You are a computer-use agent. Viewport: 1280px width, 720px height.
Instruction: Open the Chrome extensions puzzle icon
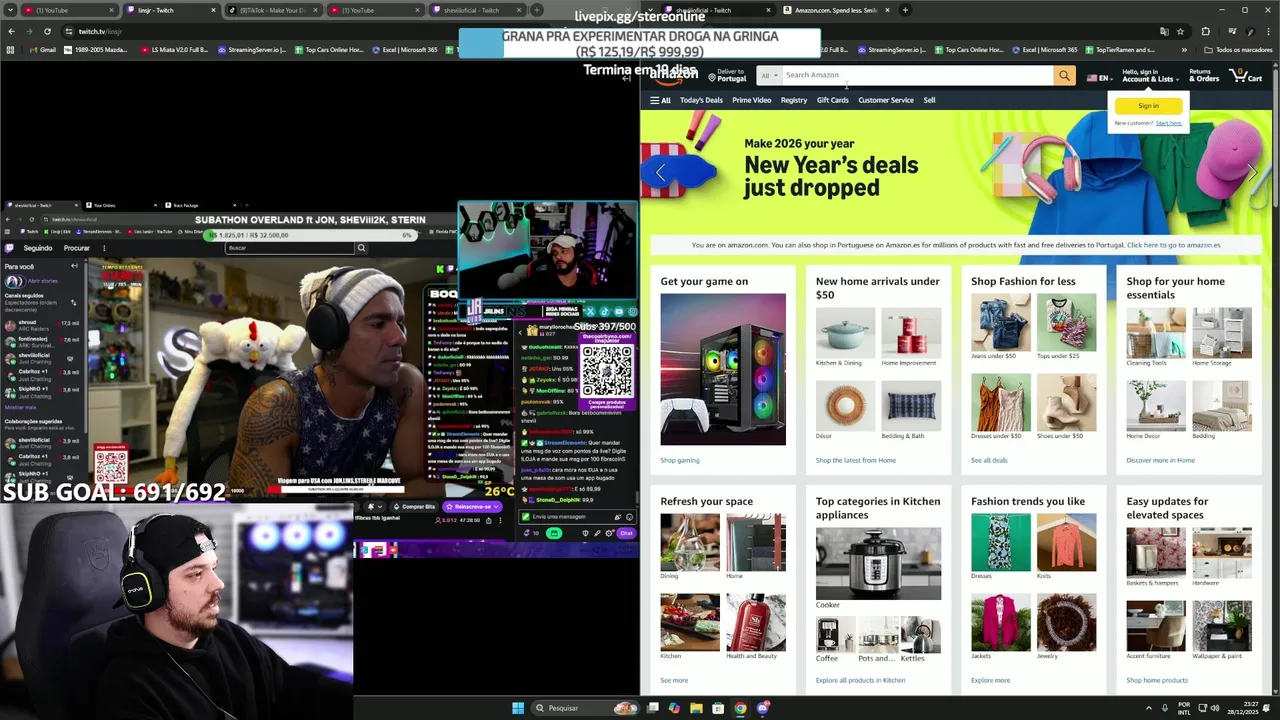pyautogui.click(x=1205, y=31)
